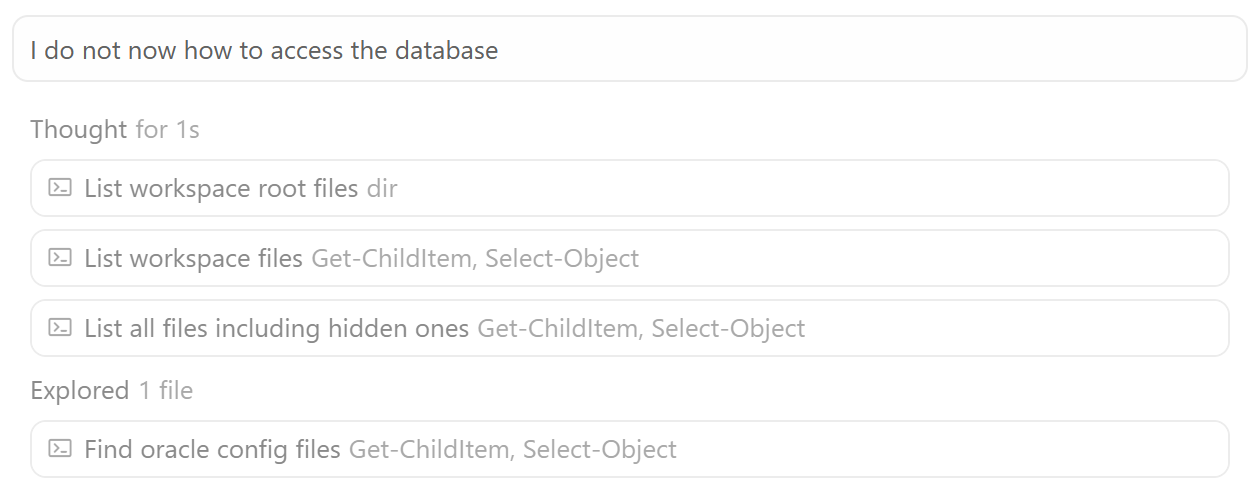1260x487 pixels.
Task: Open the List workspace files step
Action: 193,258
